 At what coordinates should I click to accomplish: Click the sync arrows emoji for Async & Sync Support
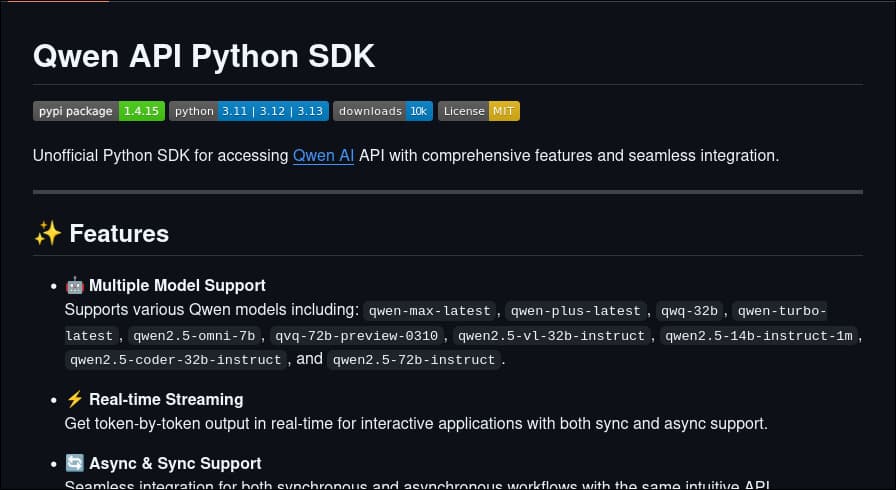click(x=74, y=464)
